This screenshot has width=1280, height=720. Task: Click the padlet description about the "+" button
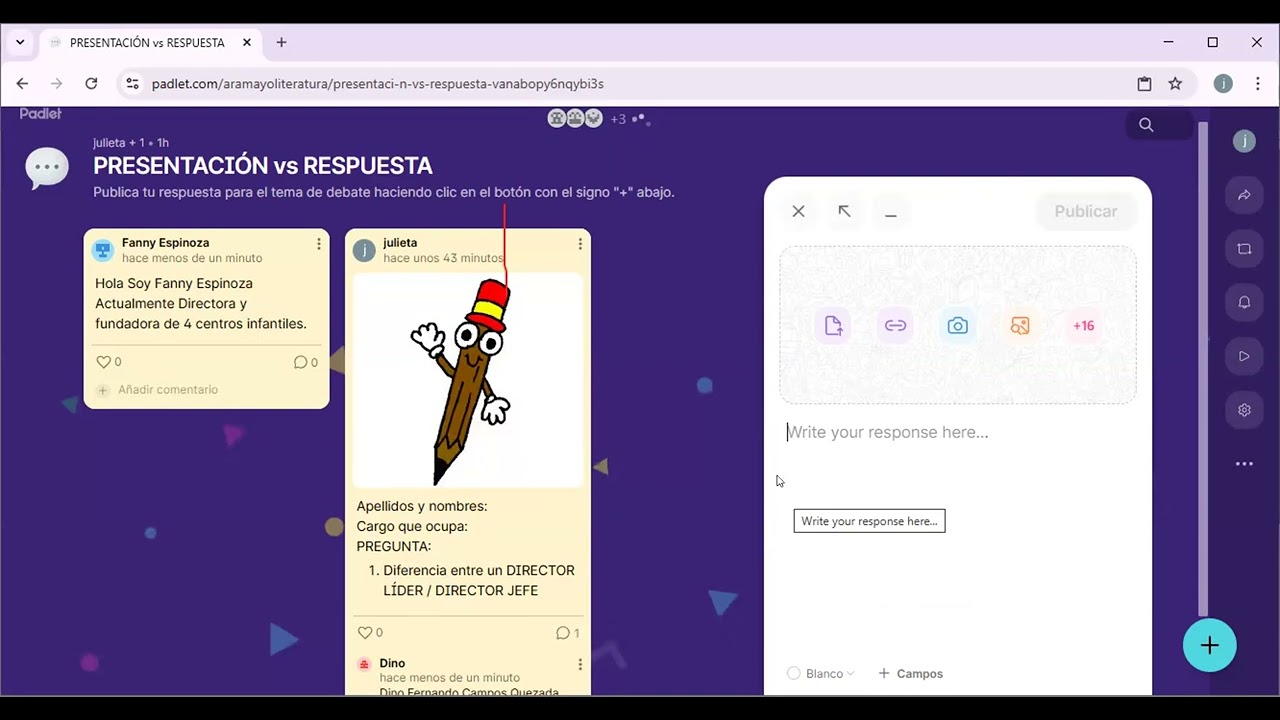[x=384, y=192]
